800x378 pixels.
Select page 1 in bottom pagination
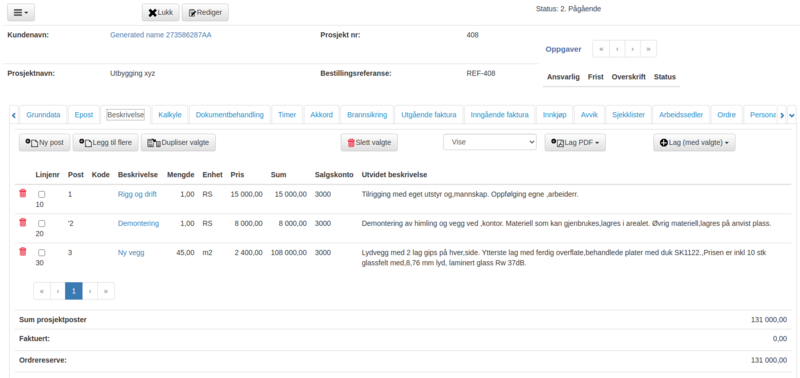coord(74,291)
